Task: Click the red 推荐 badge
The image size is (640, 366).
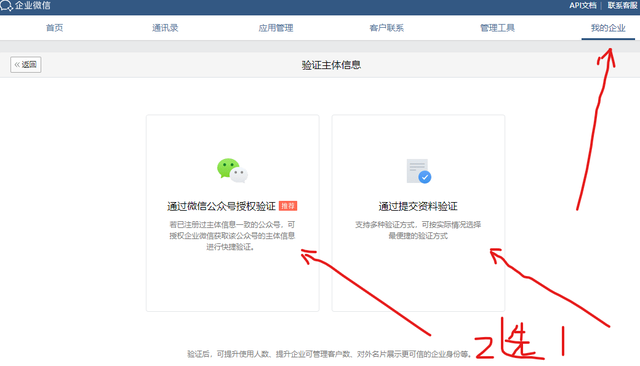Action: pos(288,206)
